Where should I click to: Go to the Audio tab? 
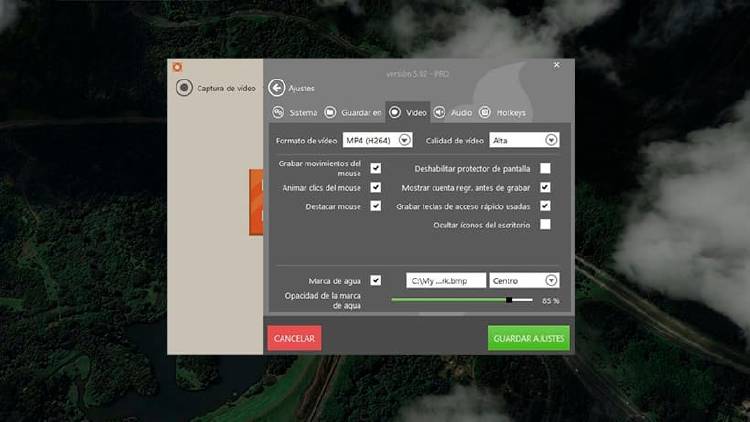pos(461,113)
